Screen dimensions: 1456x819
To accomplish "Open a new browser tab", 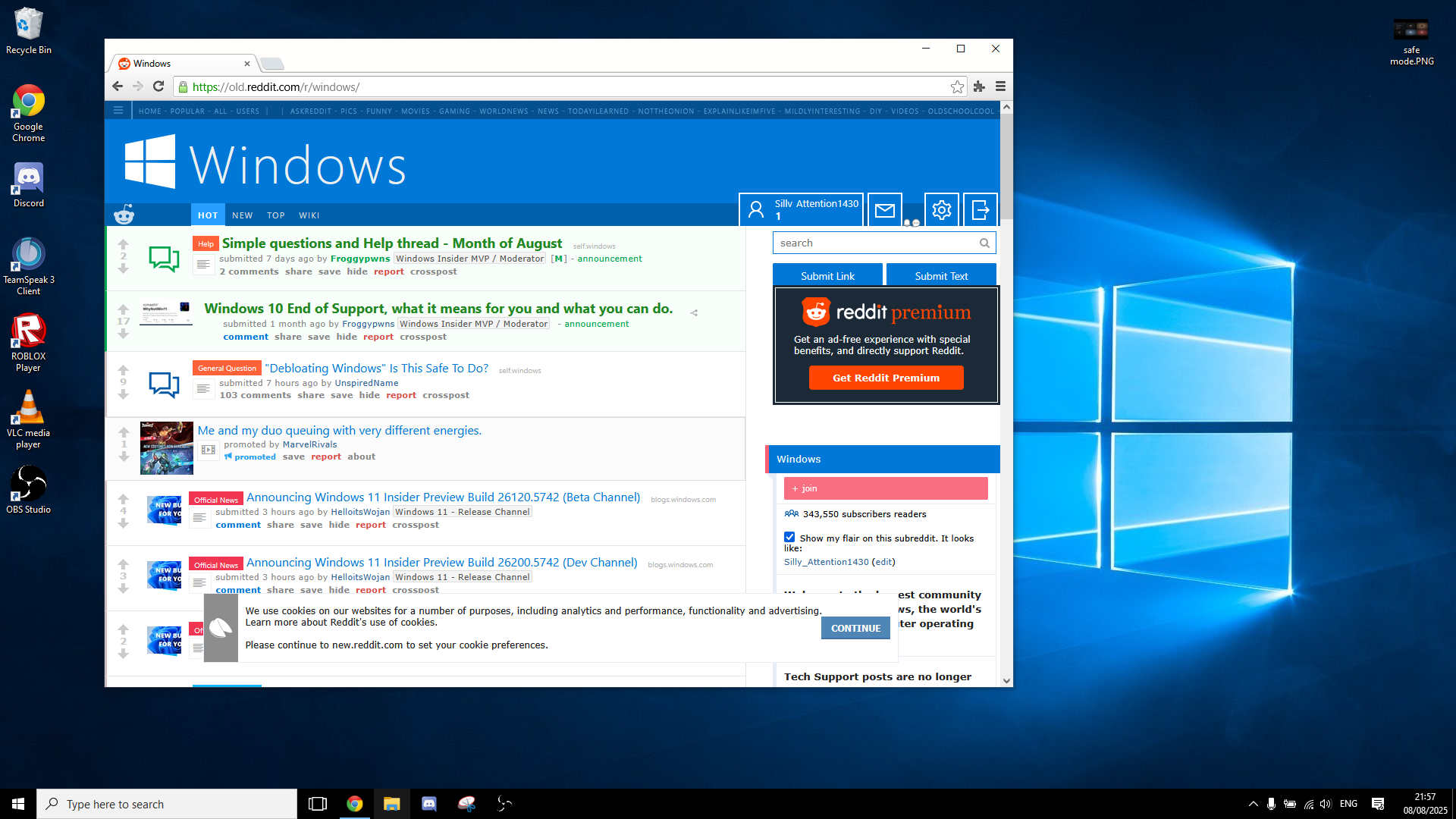I will coord(272,64).
